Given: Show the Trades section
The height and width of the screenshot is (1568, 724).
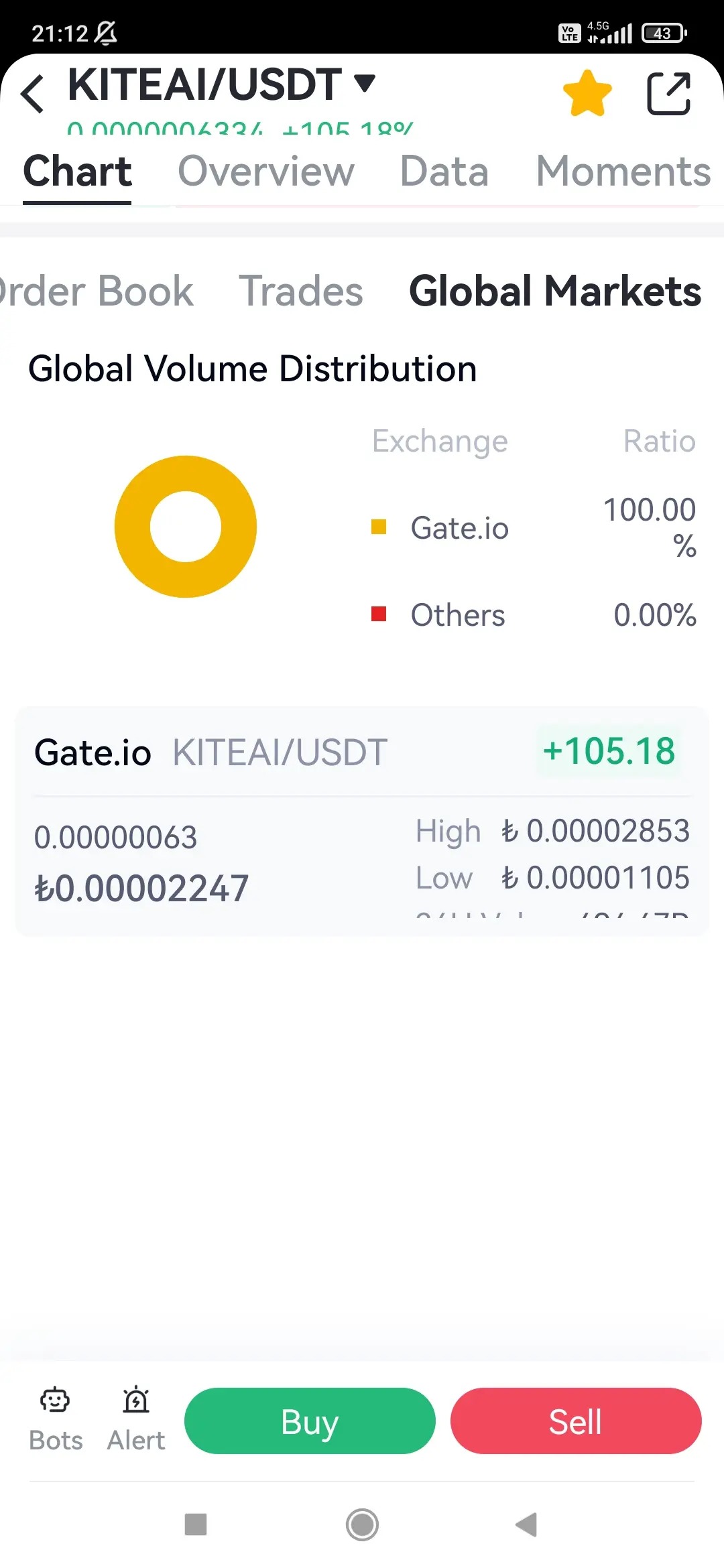Looking at the screenshot, I should coord(301,291).
